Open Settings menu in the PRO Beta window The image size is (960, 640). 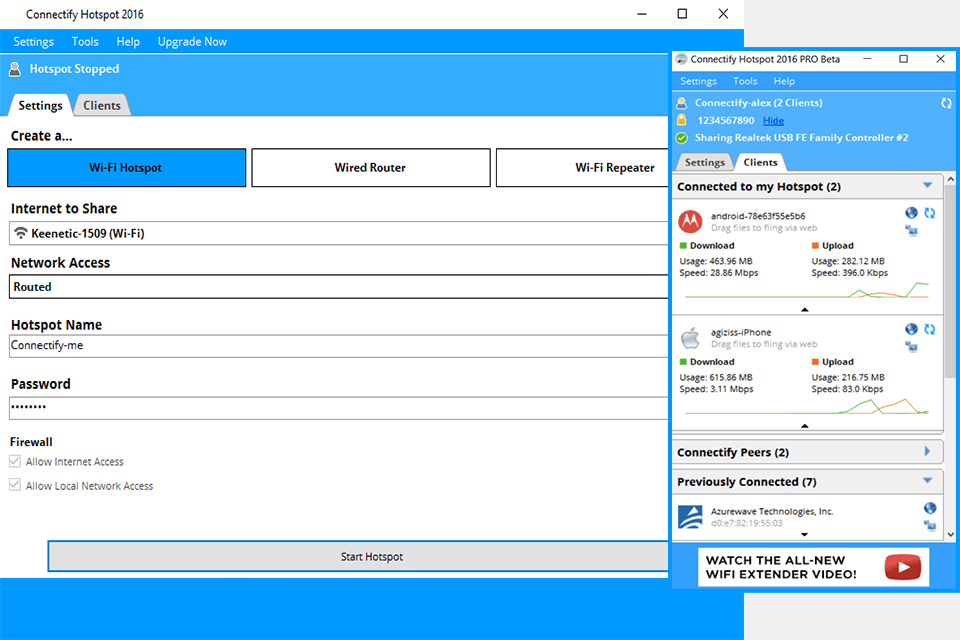coord(699,81)
